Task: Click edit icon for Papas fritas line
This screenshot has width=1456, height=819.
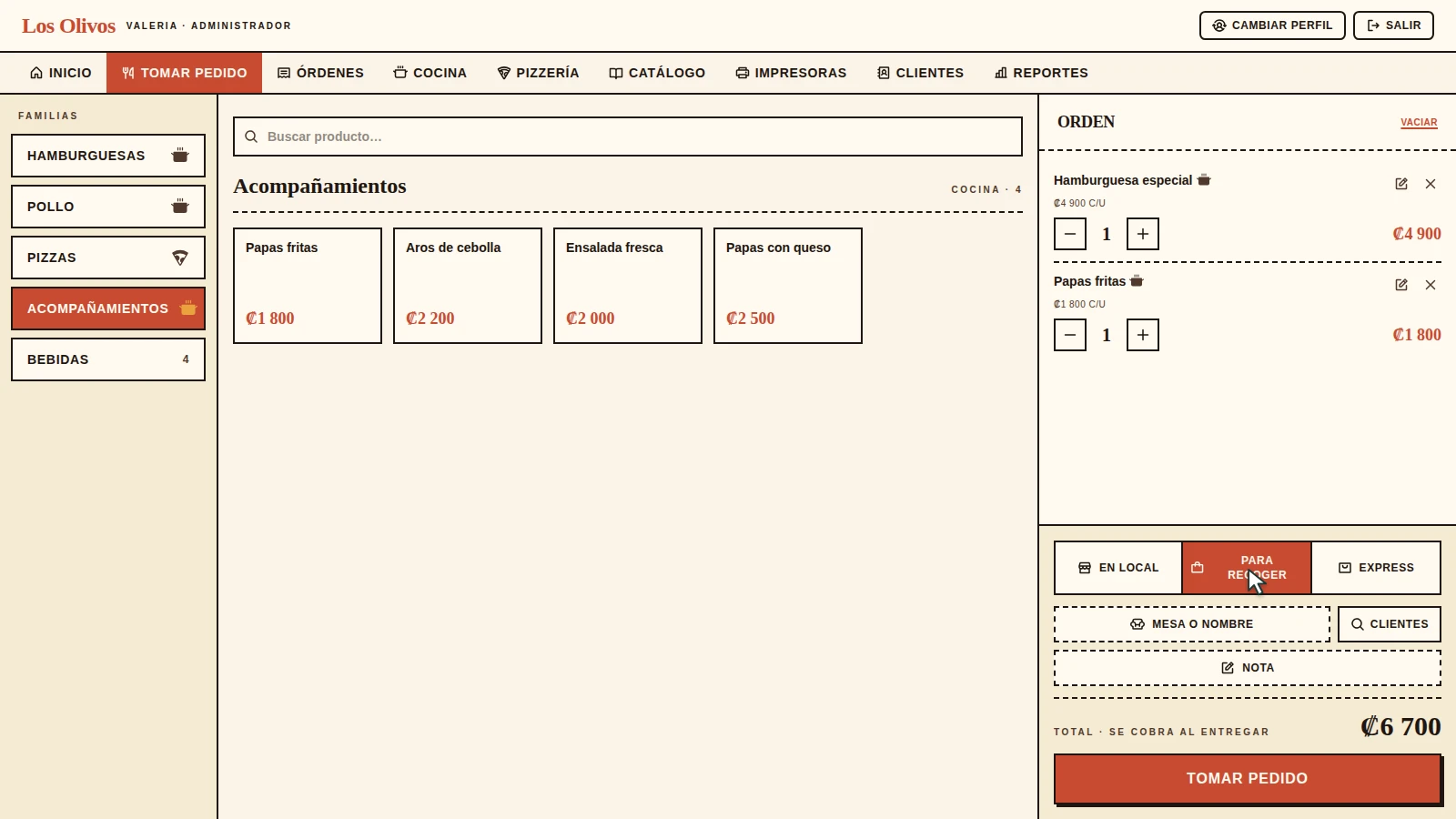Action: (1401, 285)
